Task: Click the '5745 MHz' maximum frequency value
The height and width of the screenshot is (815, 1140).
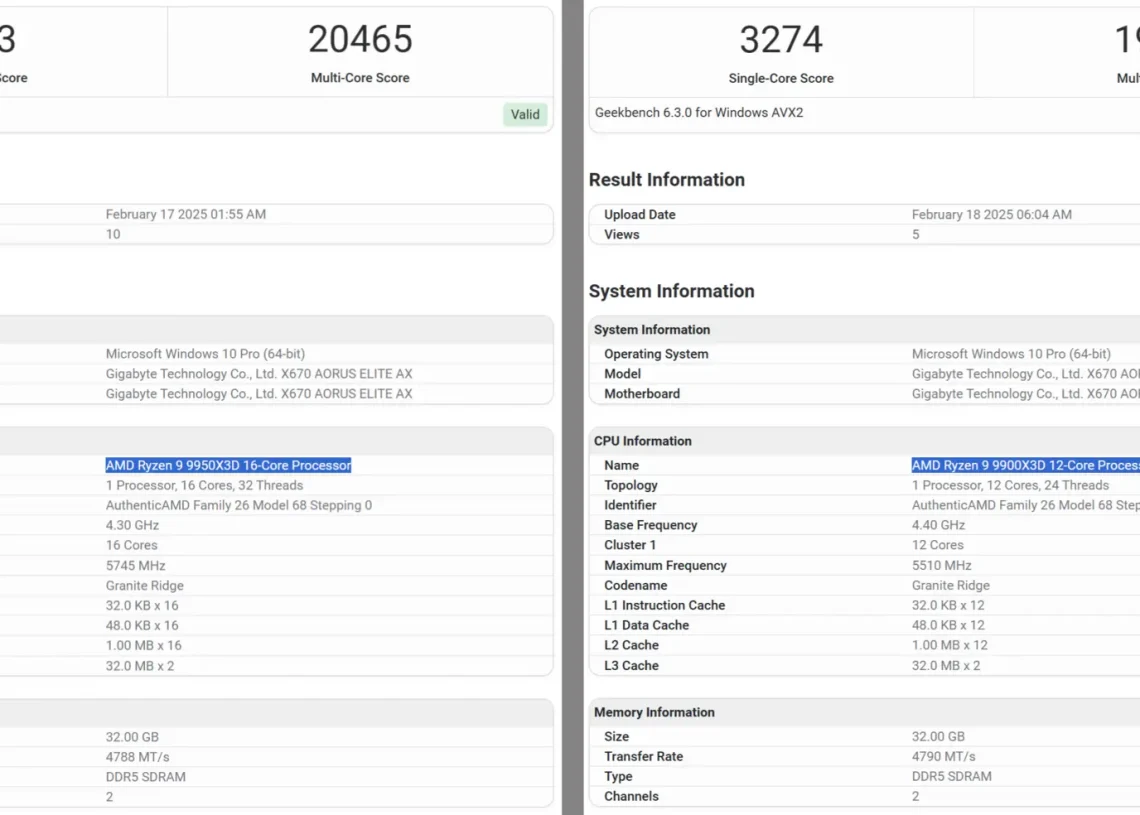Action: 135,566
